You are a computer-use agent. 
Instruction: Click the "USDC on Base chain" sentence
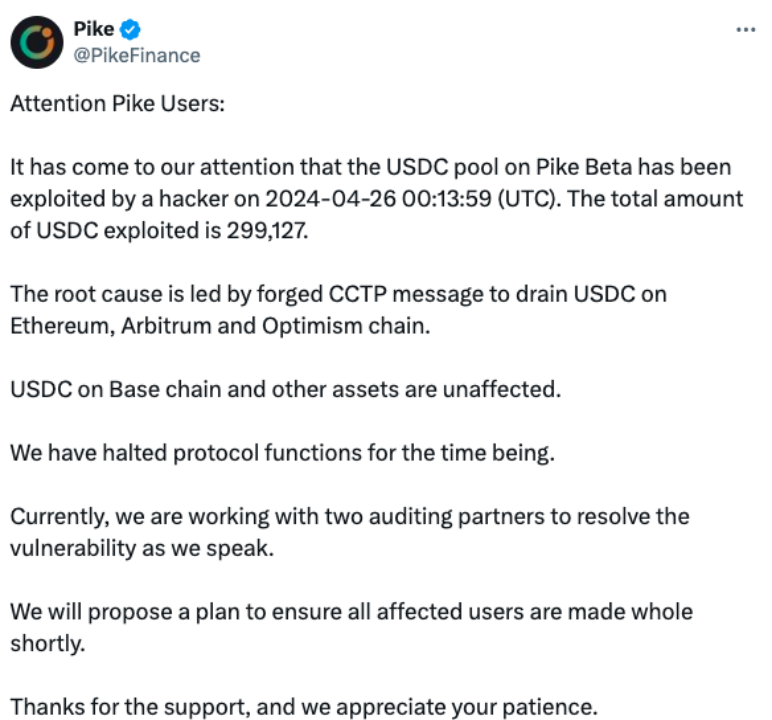pos(285,389)
